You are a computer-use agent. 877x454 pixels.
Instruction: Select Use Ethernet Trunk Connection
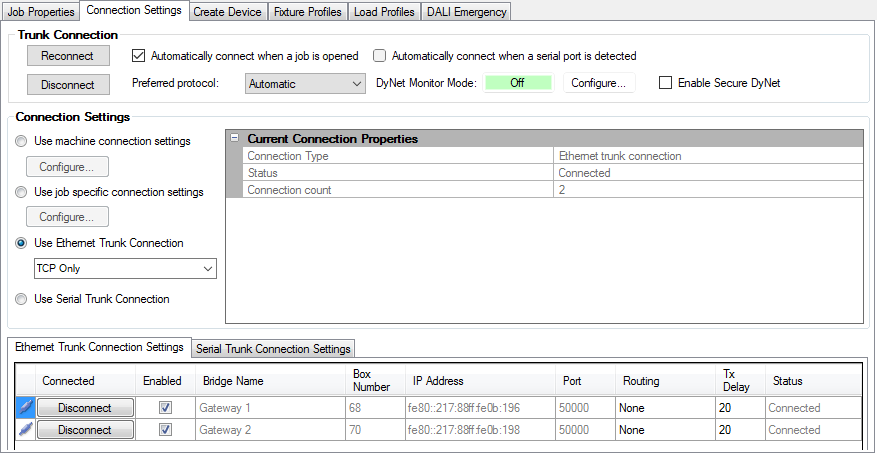[x=21, y=243]
